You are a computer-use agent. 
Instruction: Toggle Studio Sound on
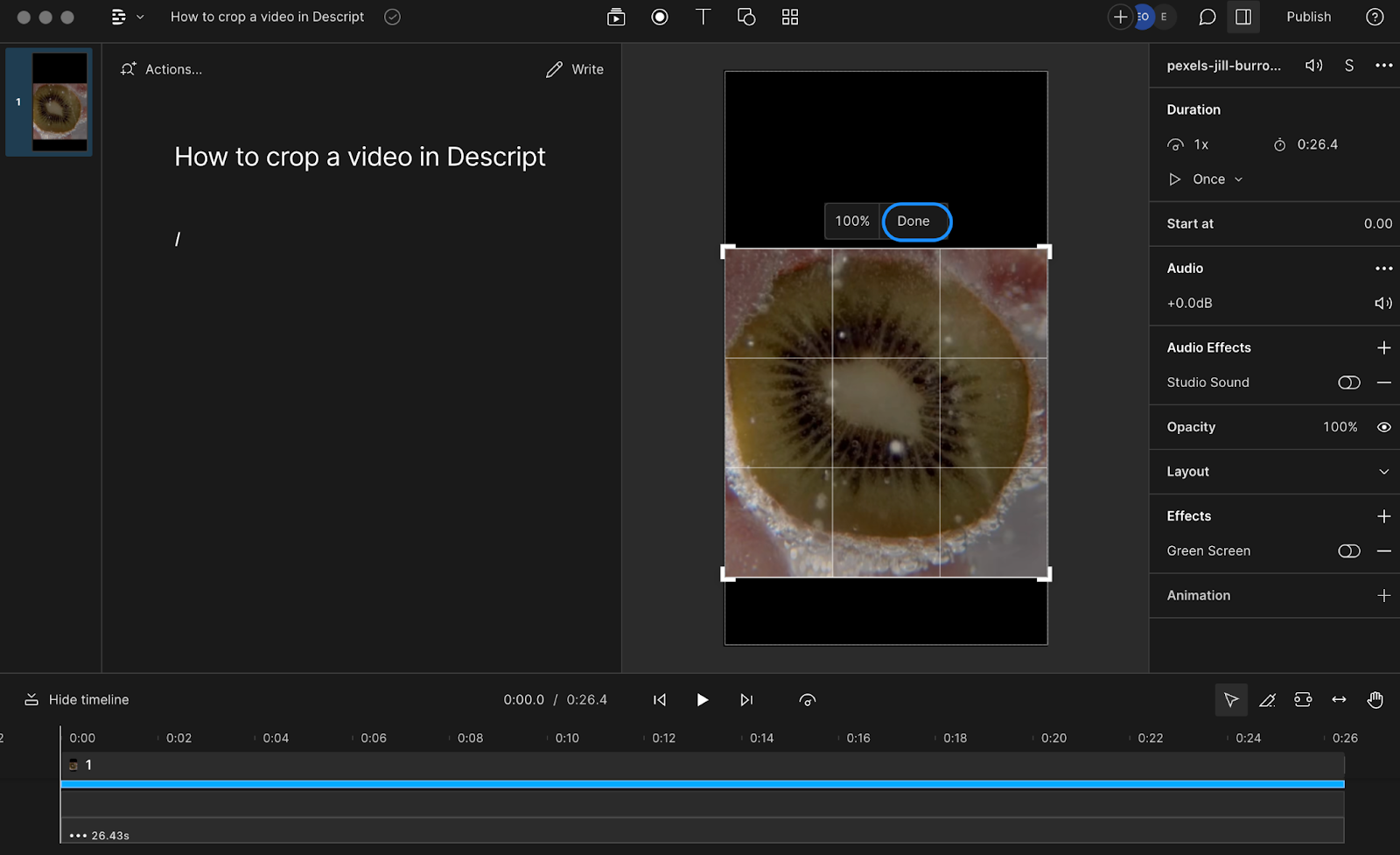[x=1348, y=382]
